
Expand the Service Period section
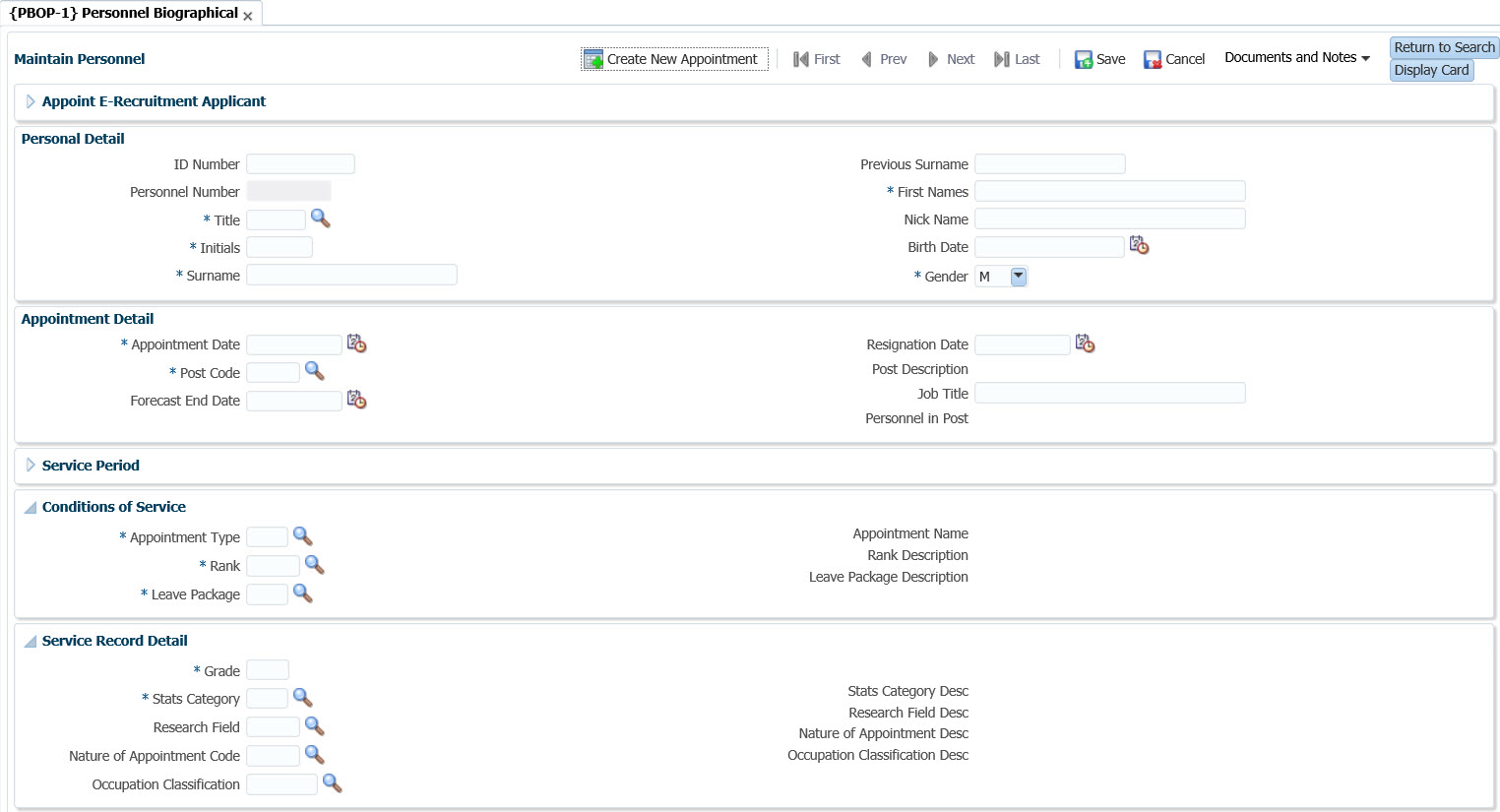point(31,466)
